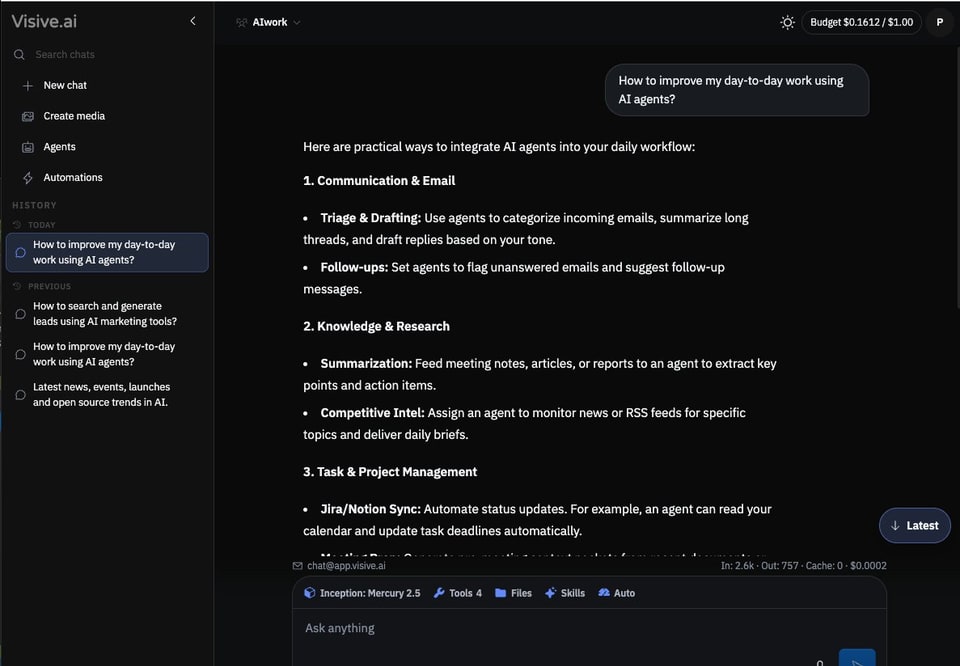Click the Competitive Intel bullet text
Image resolution: width=960 pixels, height=666 pixels.
click(525, 424)
